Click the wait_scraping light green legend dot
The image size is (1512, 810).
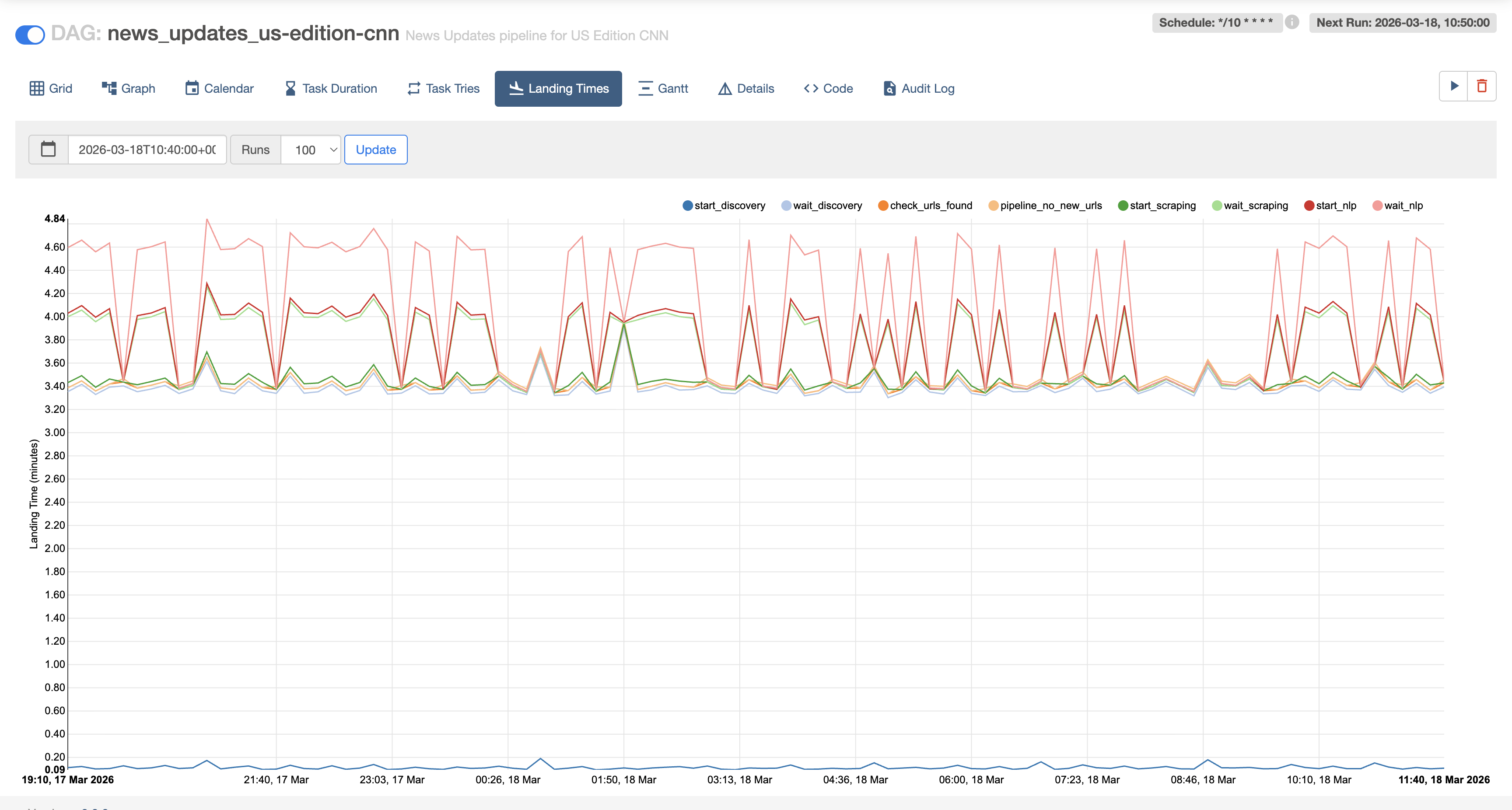point(1217,206)
